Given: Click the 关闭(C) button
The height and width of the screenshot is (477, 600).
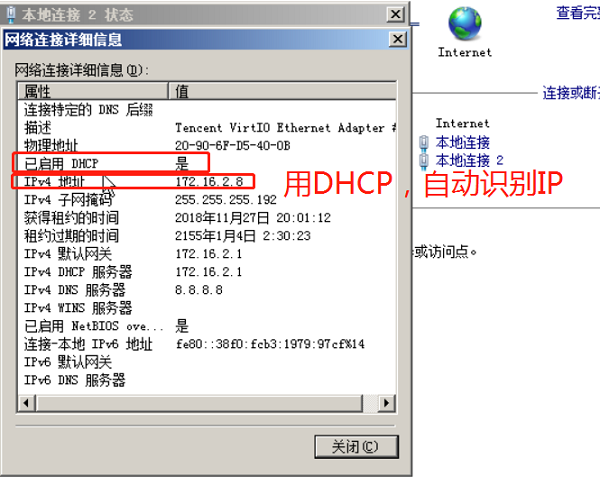Looking at the screenshot, I should coord(356,446).
